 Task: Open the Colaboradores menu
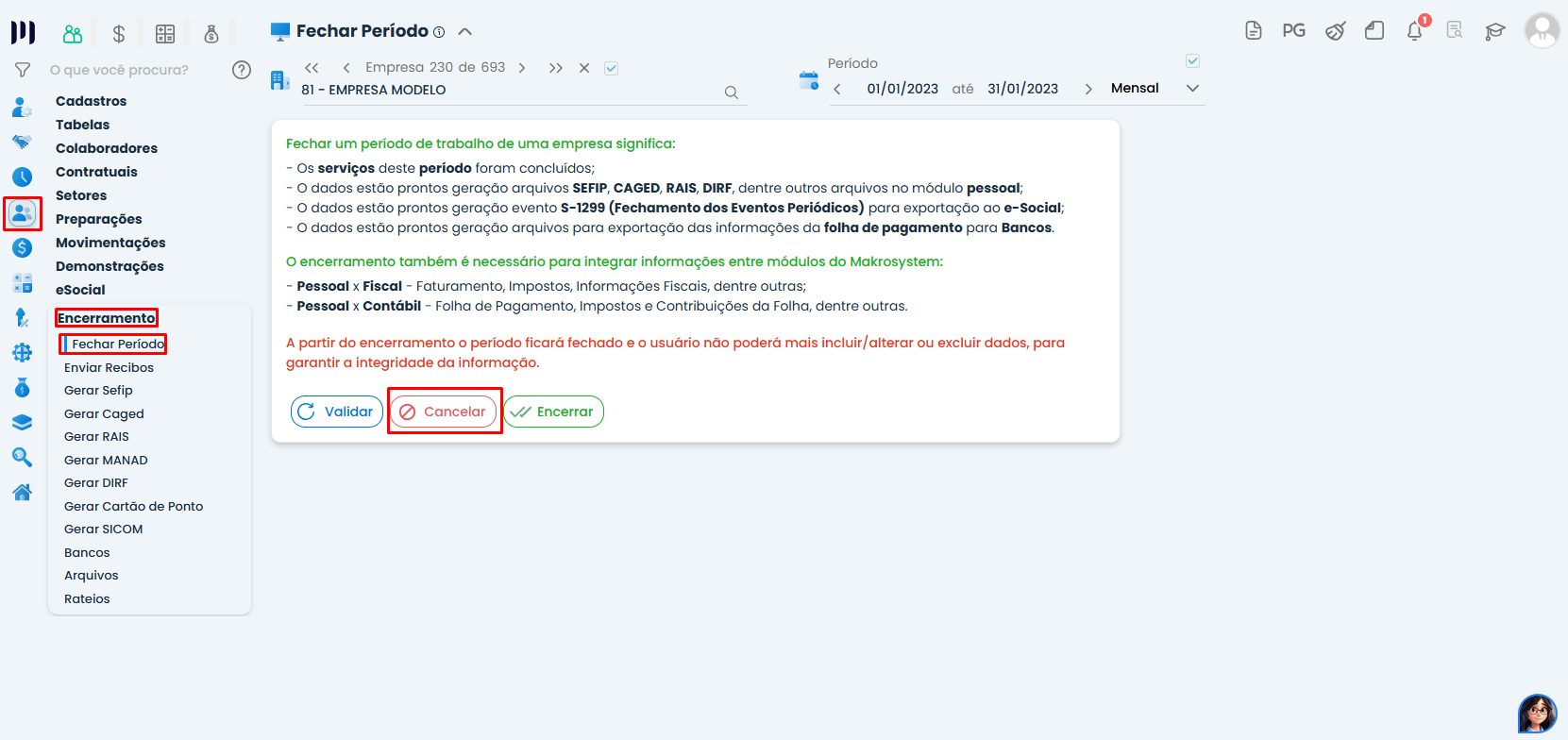(107, 148)
